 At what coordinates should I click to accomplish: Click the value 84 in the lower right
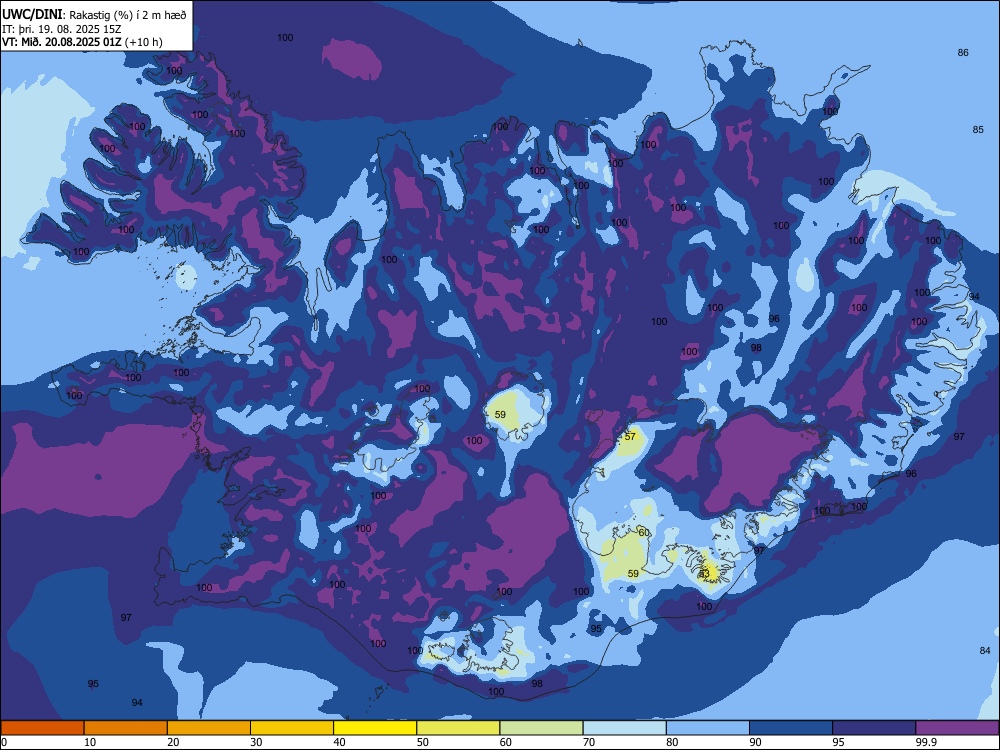985,651
